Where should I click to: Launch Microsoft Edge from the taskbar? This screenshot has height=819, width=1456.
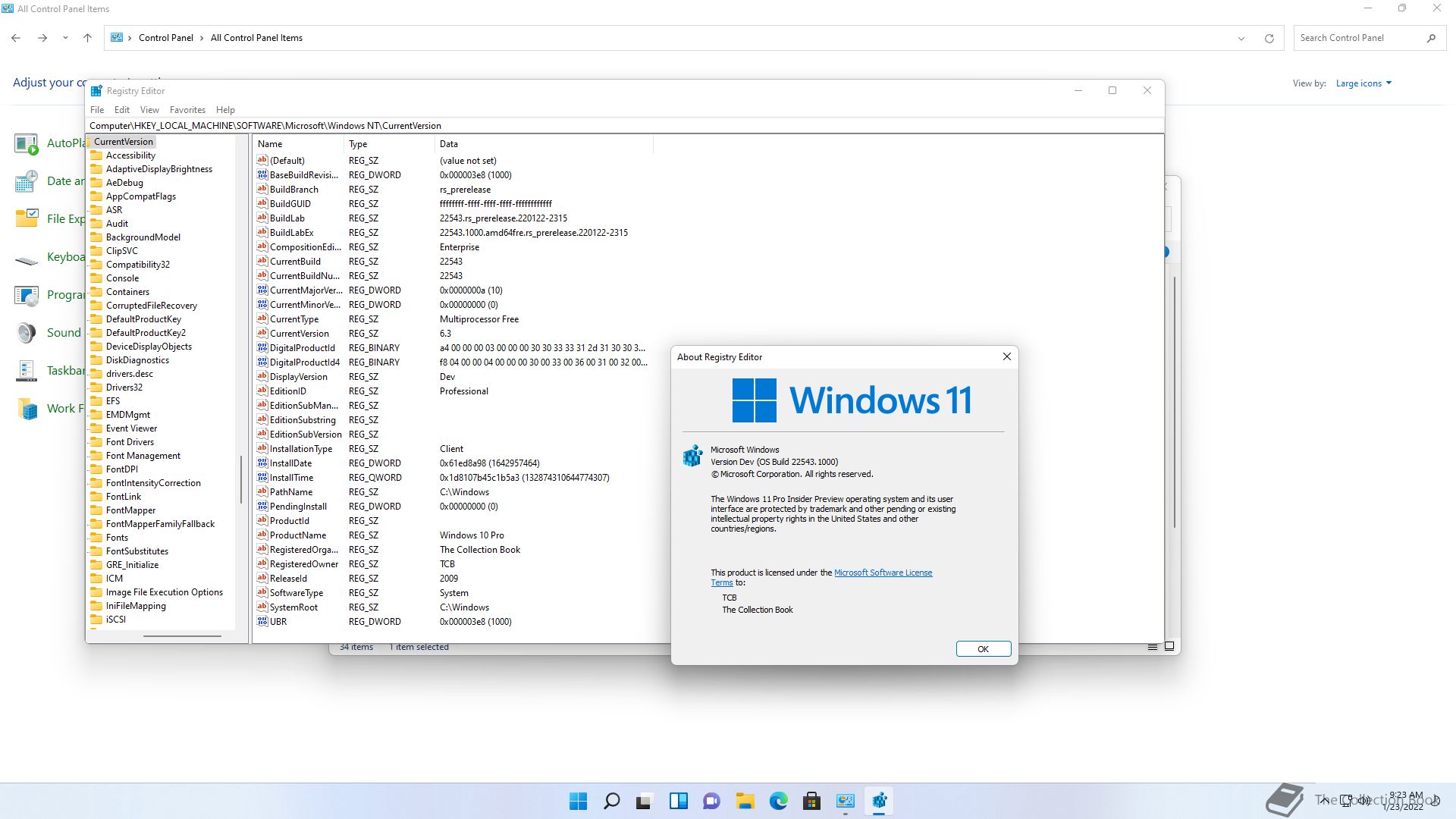point(778,801)
